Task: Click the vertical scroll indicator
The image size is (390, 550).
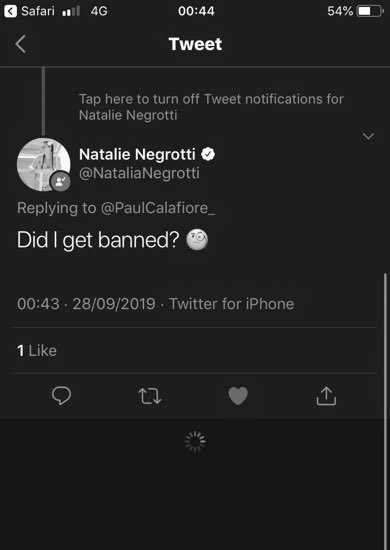Action: pyautogui.click(x=386, y=411)
